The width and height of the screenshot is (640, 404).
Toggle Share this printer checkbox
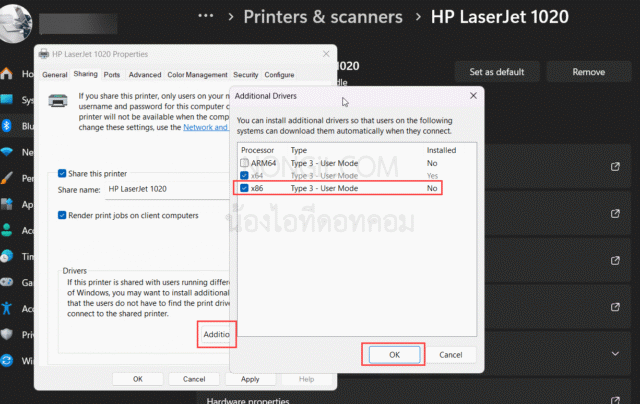(62, 173)
